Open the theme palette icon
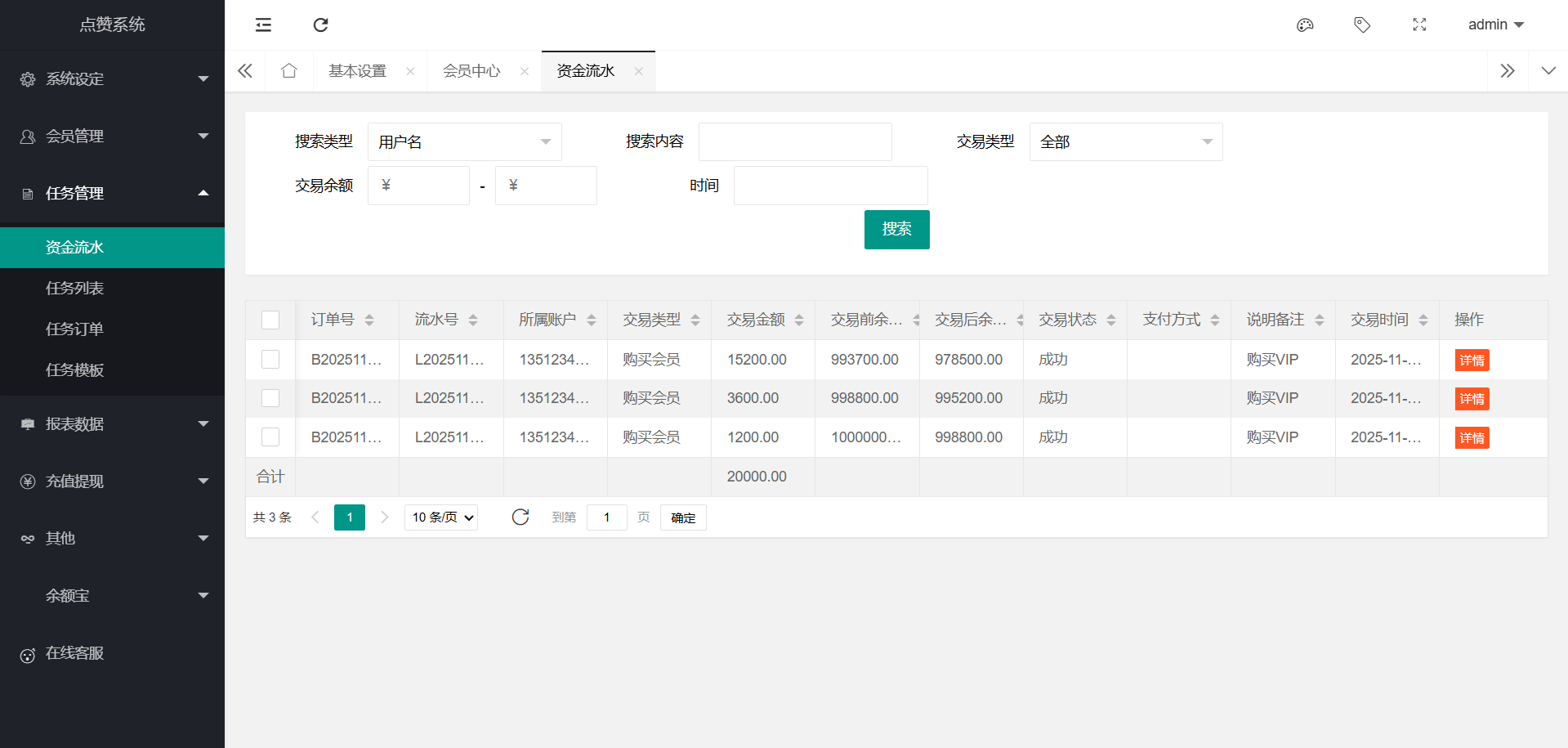 tap(1305, 25)
